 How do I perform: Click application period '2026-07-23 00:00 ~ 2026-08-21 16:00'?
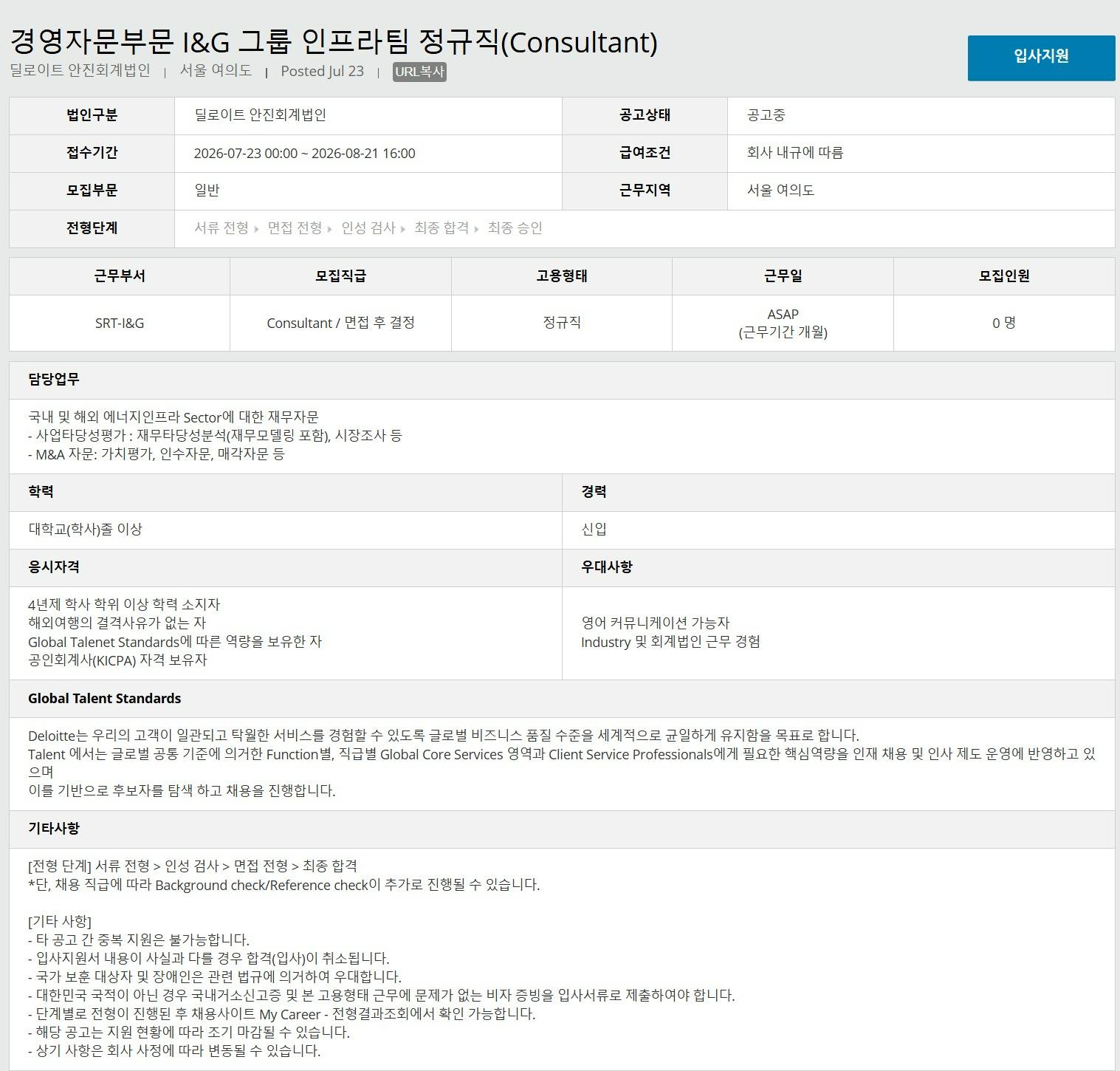coord(304,153)
